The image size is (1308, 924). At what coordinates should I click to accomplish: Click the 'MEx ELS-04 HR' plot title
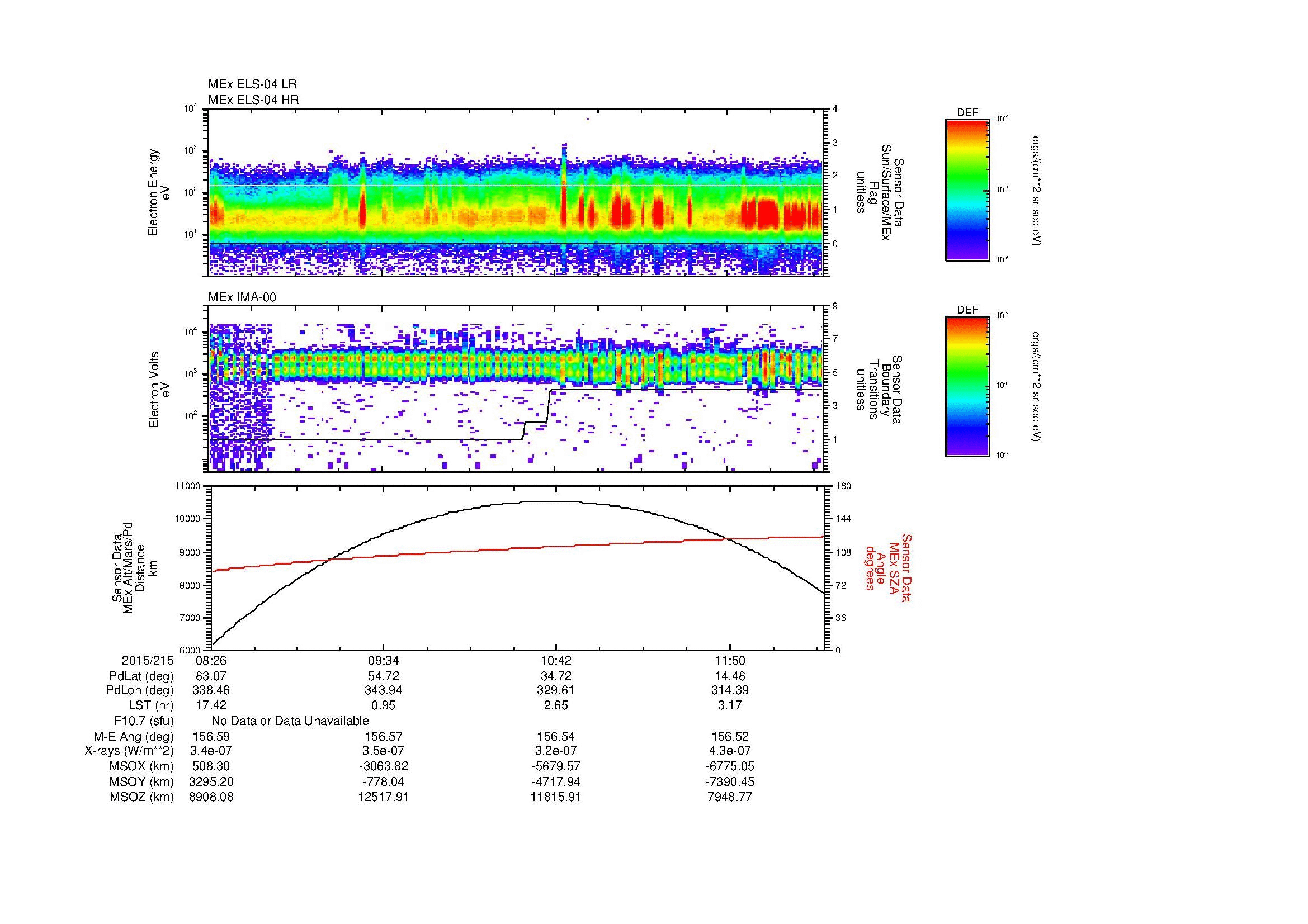point(253,99)
